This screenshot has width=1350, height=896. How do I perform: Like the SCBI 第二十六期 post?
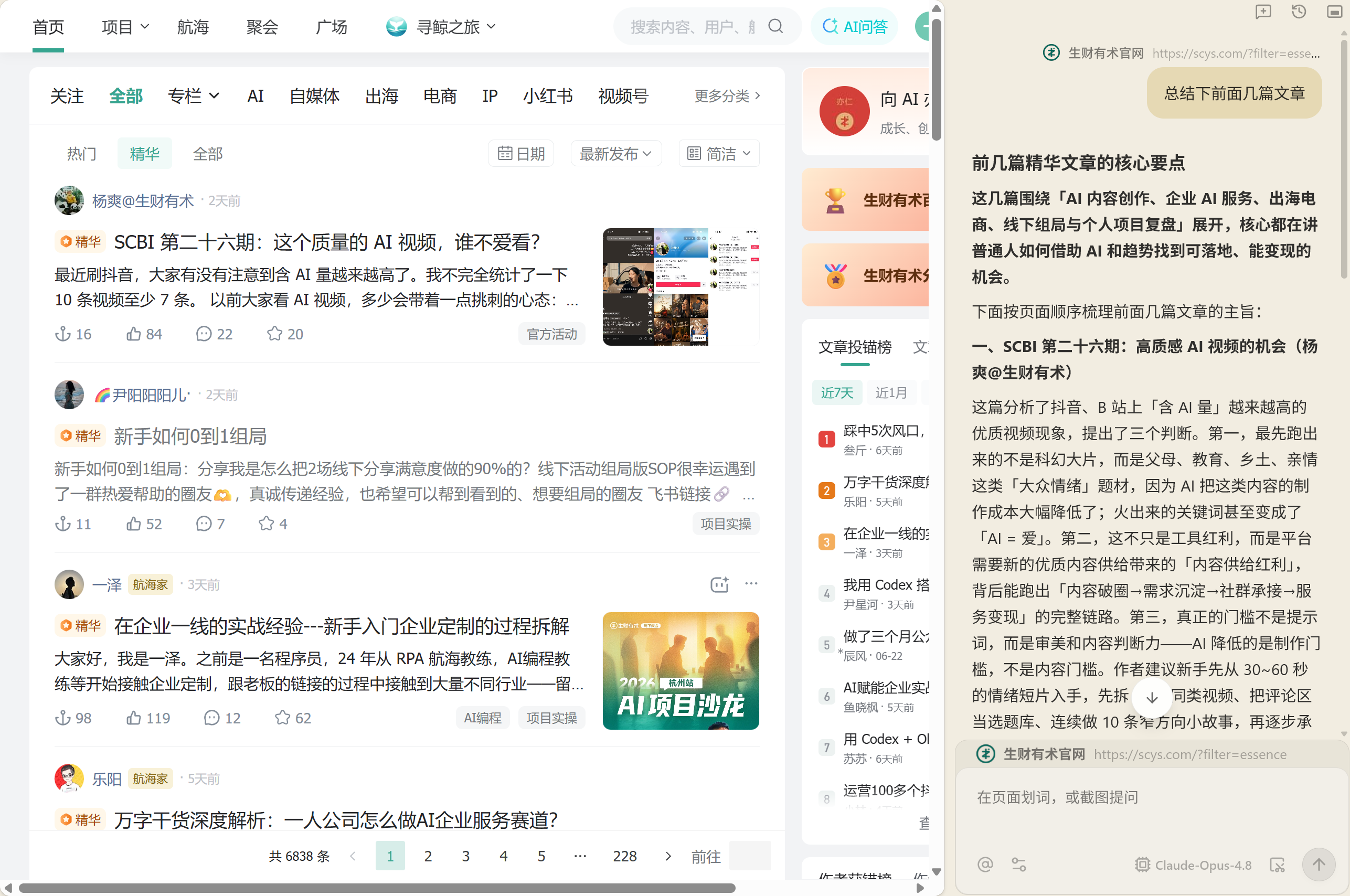tap(134, 334)
